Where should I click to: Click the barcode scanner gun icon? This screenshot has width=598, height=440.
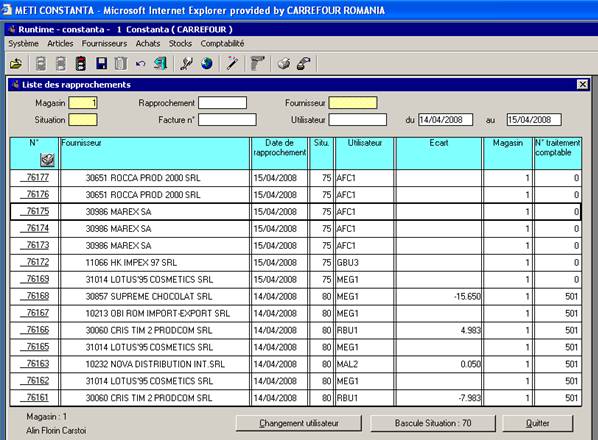(x=257, y=64)
